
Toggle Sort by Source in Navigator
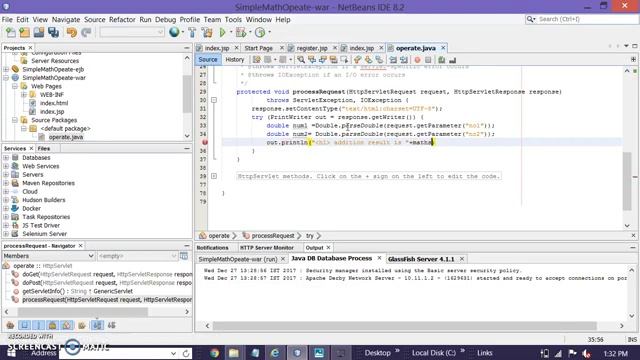point(111,325)
